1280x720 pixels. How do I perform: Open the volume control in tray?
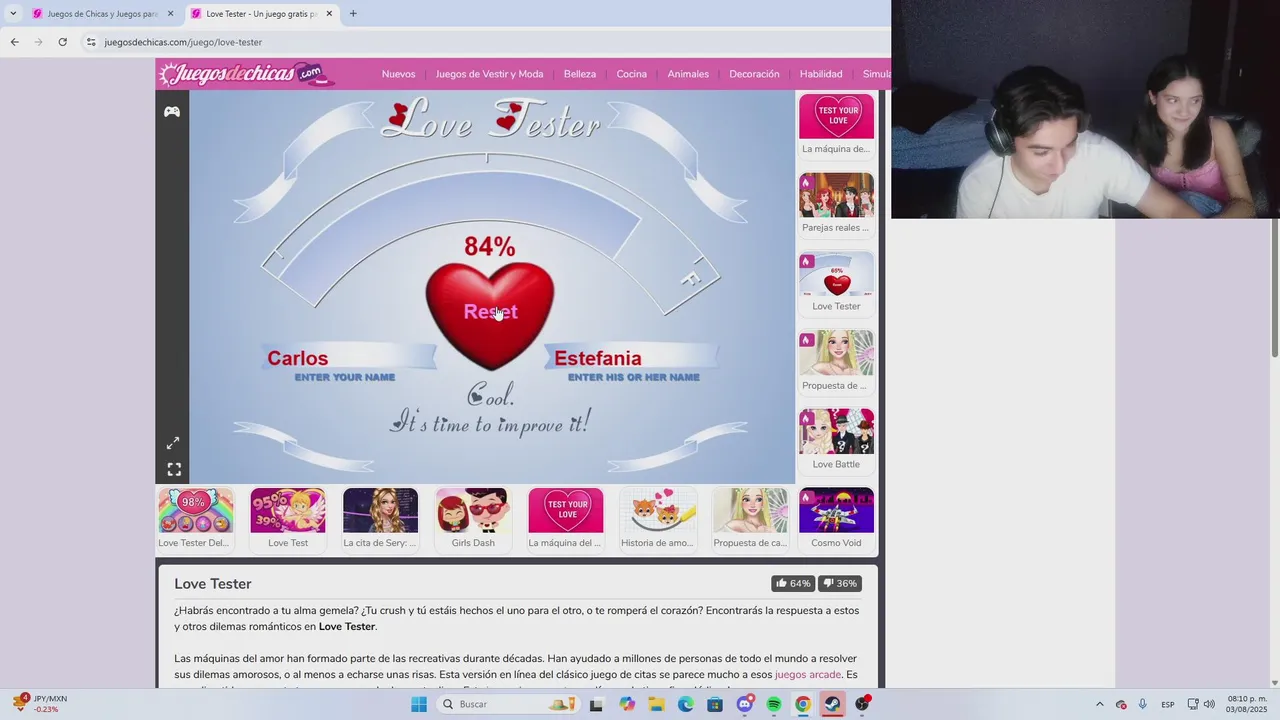[1210, 704]
